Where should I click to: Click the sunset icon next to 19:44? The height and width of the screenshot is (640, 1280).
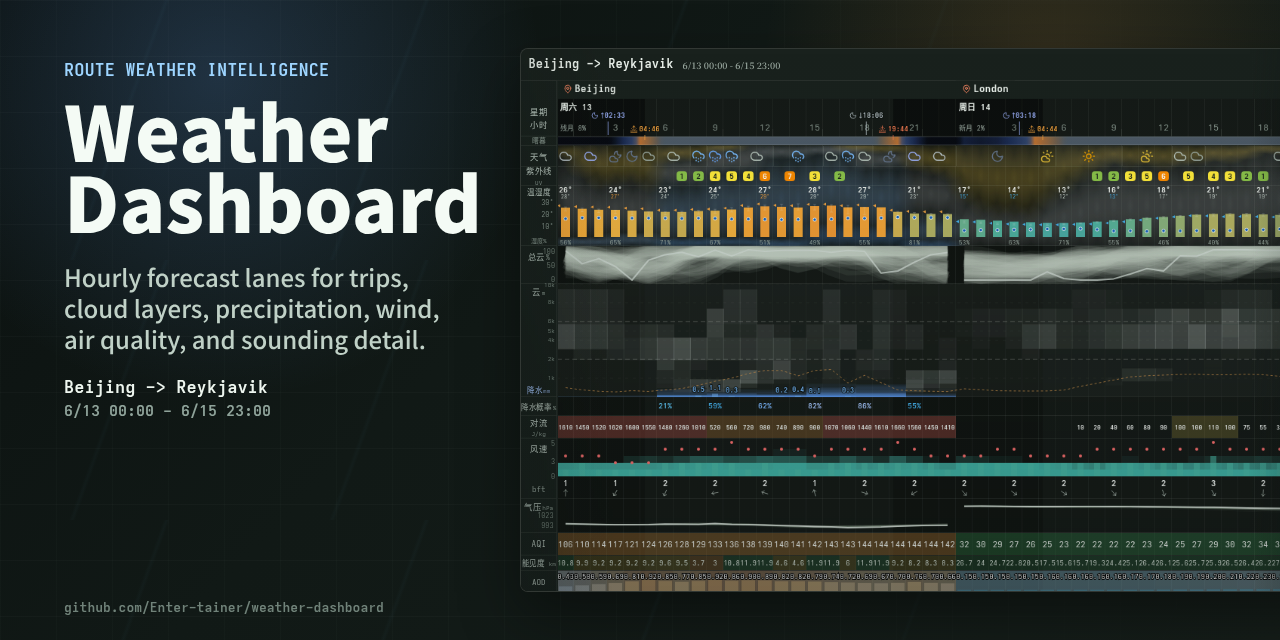(881, 128)
